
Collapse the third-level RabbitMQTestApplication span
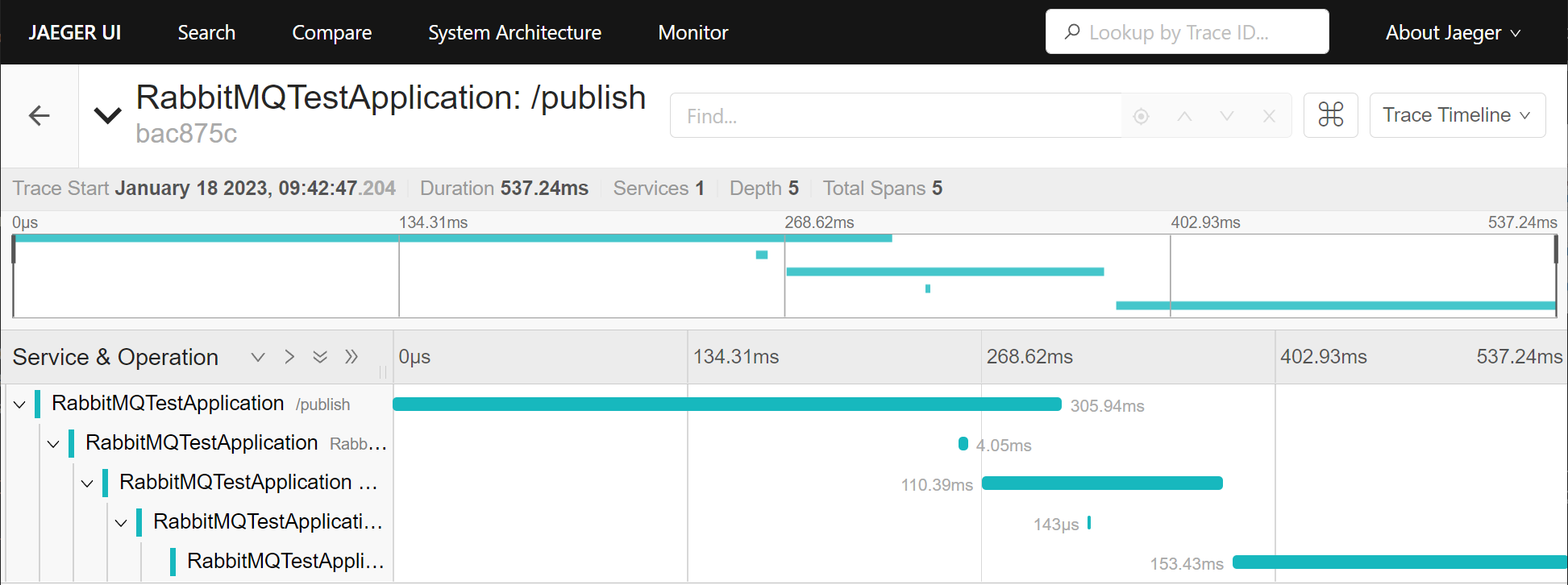(87, 483)
